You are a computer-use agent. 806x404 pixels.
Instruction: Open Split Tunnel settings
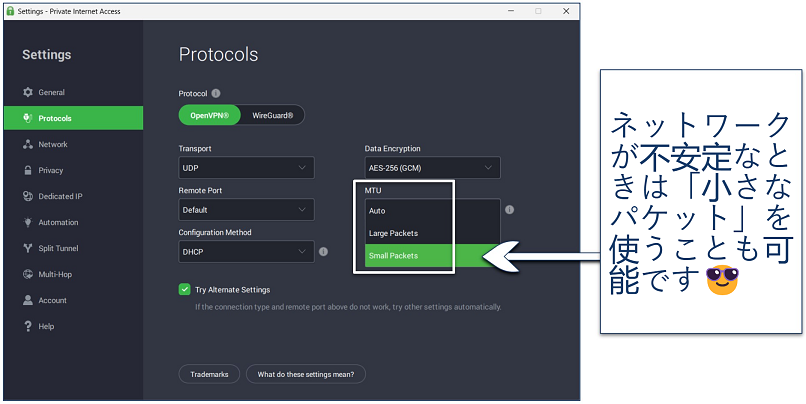[73, 248]
